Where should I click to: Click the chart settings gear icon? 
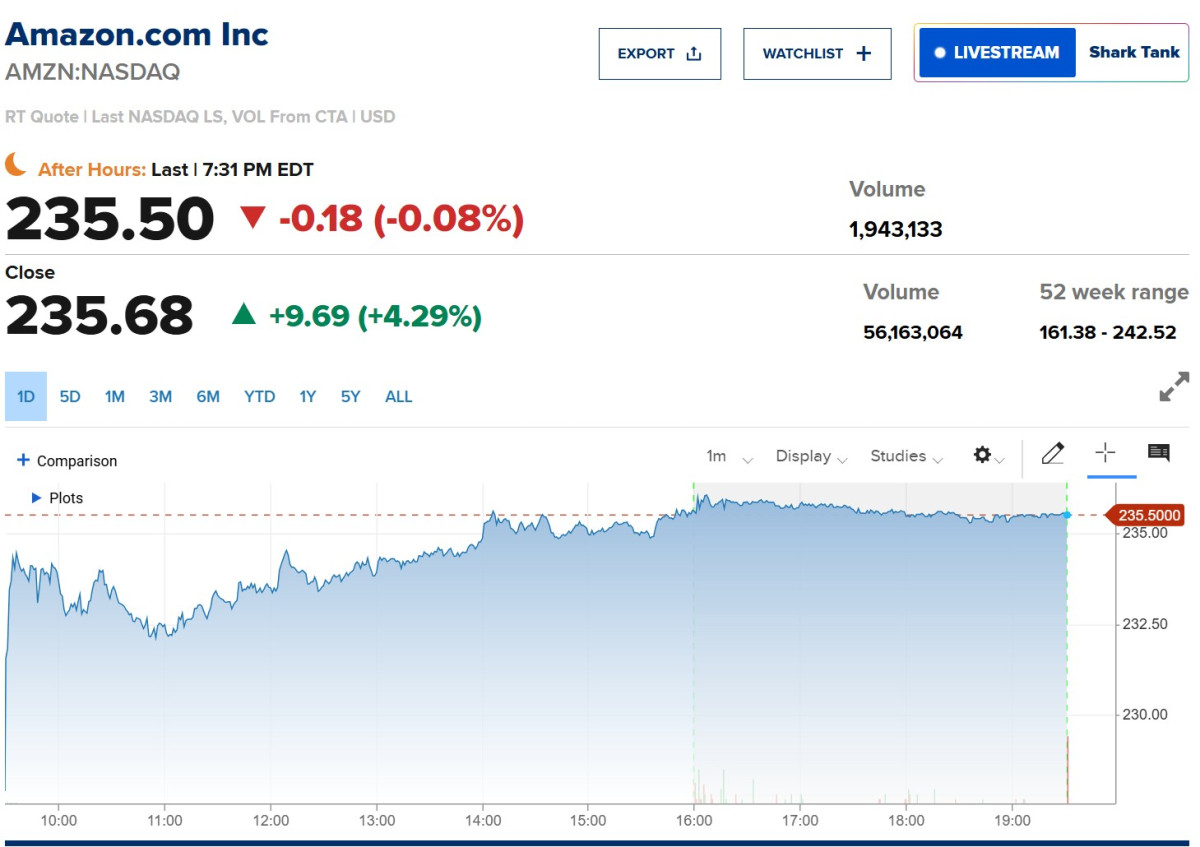pyautogui.click(x=982, y=456)
